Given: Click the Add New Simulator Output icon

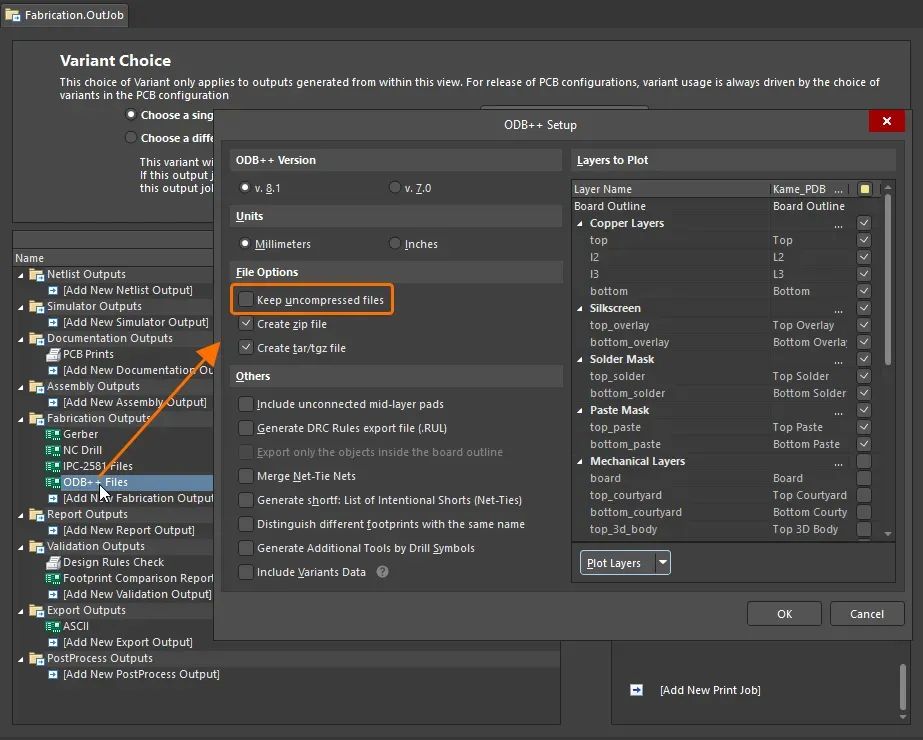Looking at the screenshot, I should pyautogui.click(x=53, y=323).
